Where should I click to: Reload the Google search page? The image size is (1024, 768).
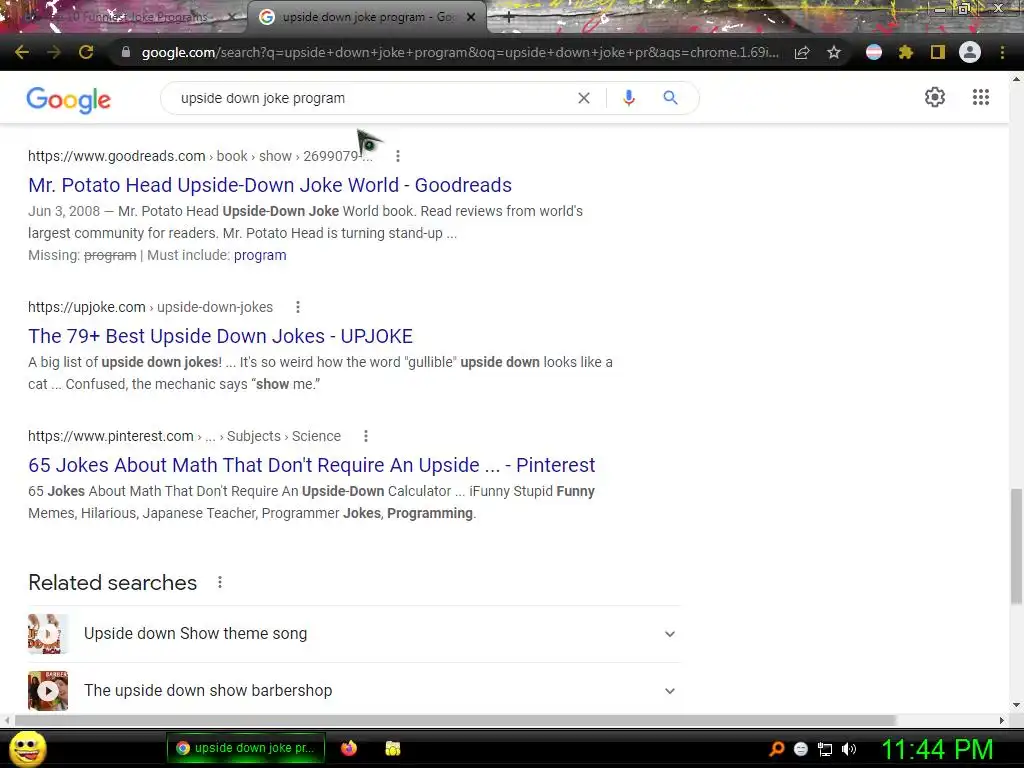click(86, 52)
